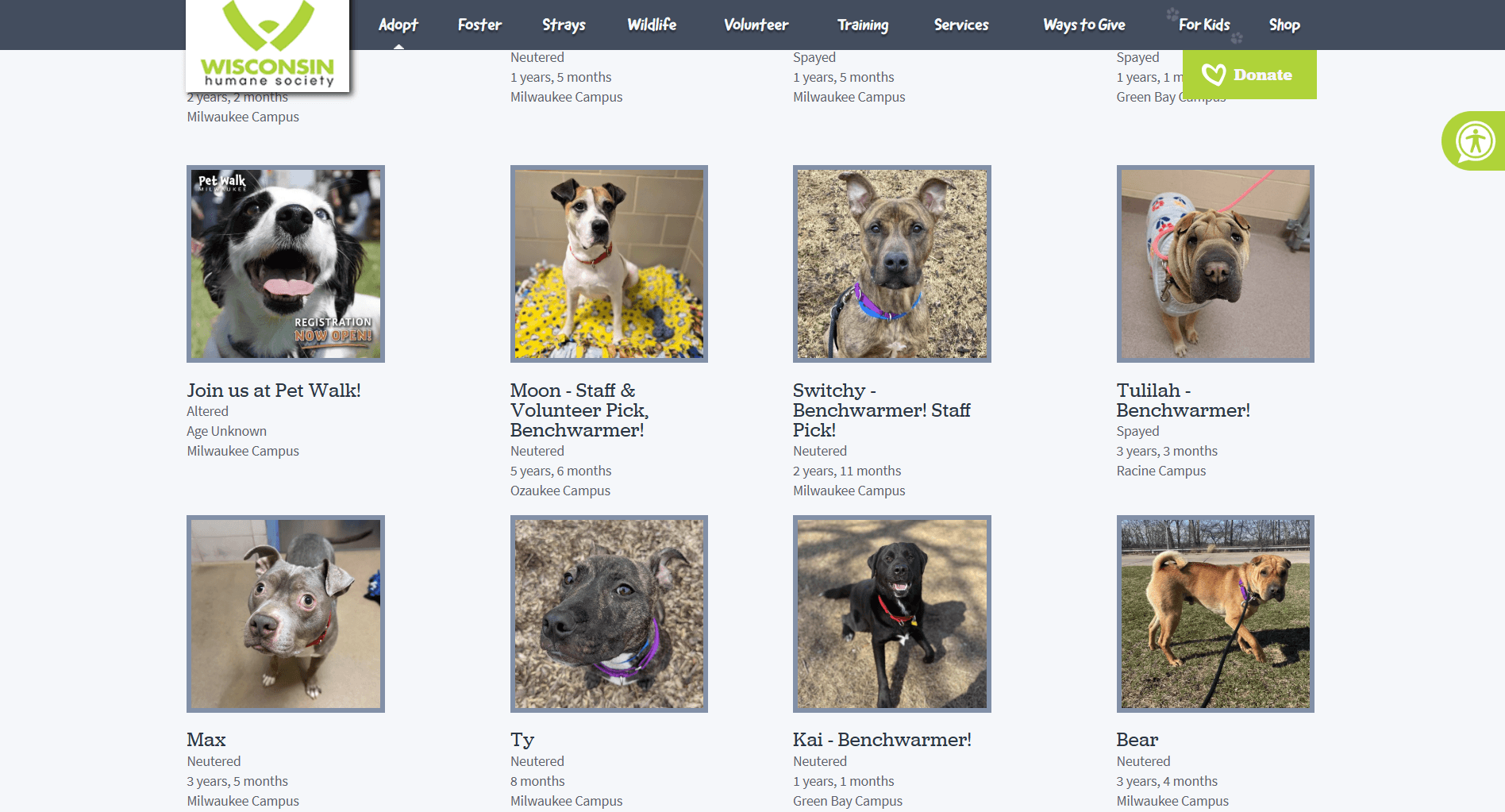Open the Volunteer menu item

tap(756, 25)
